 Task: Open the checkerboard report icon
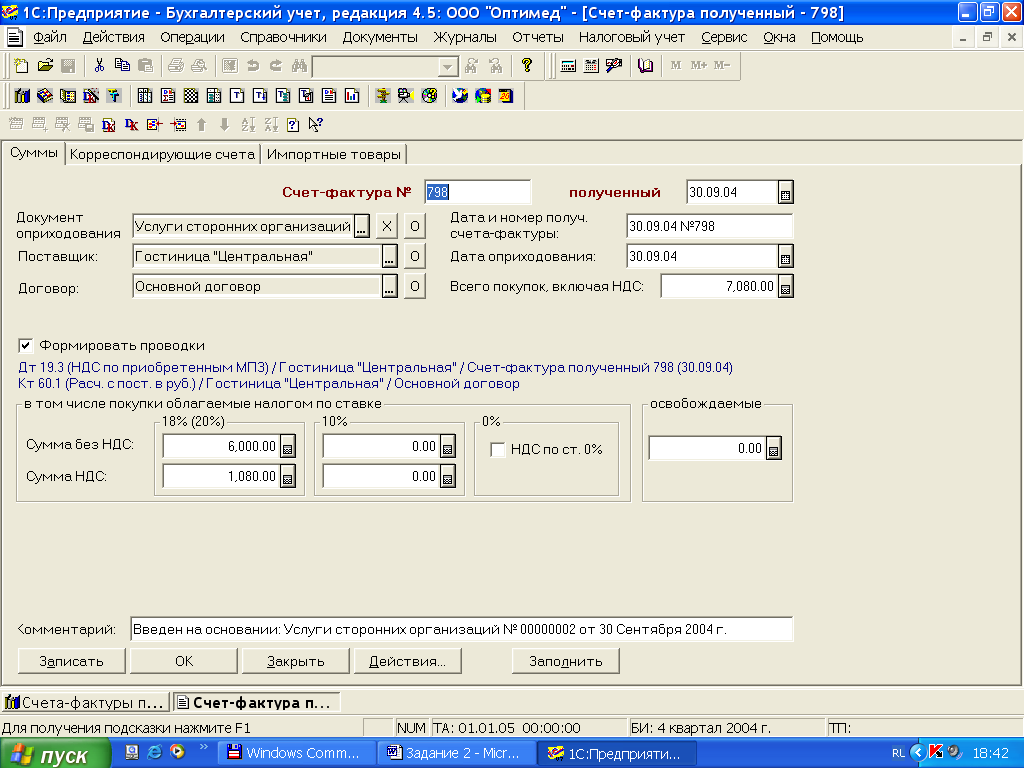[191, 96]
